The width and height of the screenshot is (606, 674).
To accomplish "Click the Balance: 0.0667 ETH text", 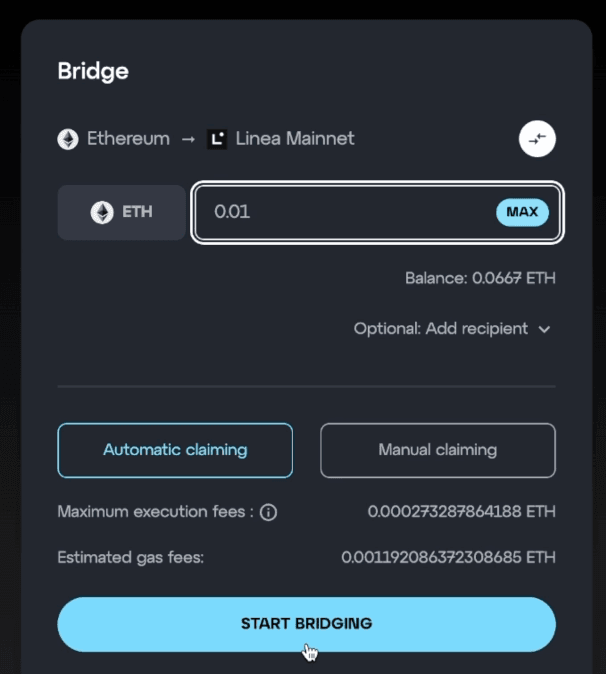I will (480, 278).
